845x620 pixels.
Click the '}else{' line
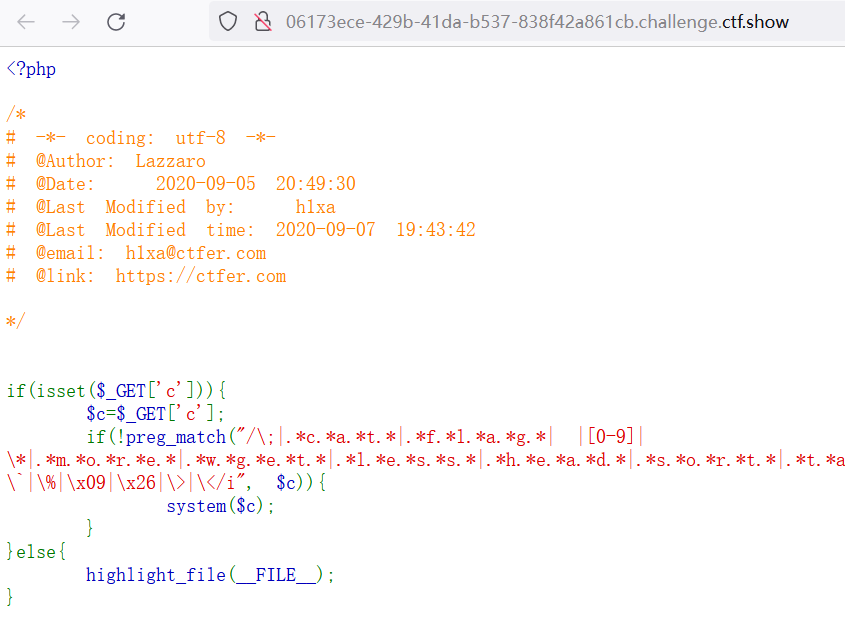pos(36,552)
